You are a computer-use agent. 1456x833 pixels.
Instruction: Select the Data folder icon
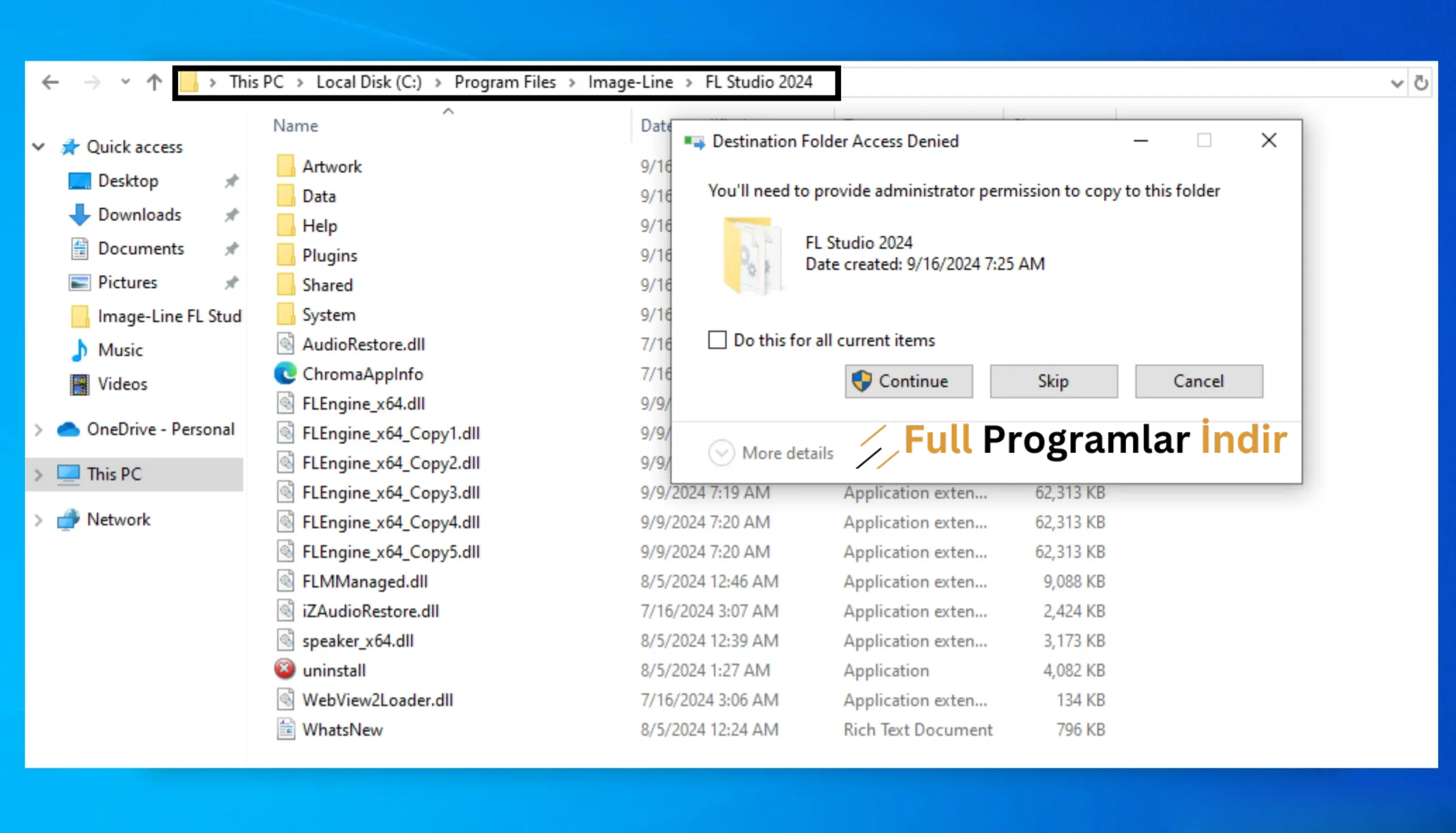(x=286, y=196)
